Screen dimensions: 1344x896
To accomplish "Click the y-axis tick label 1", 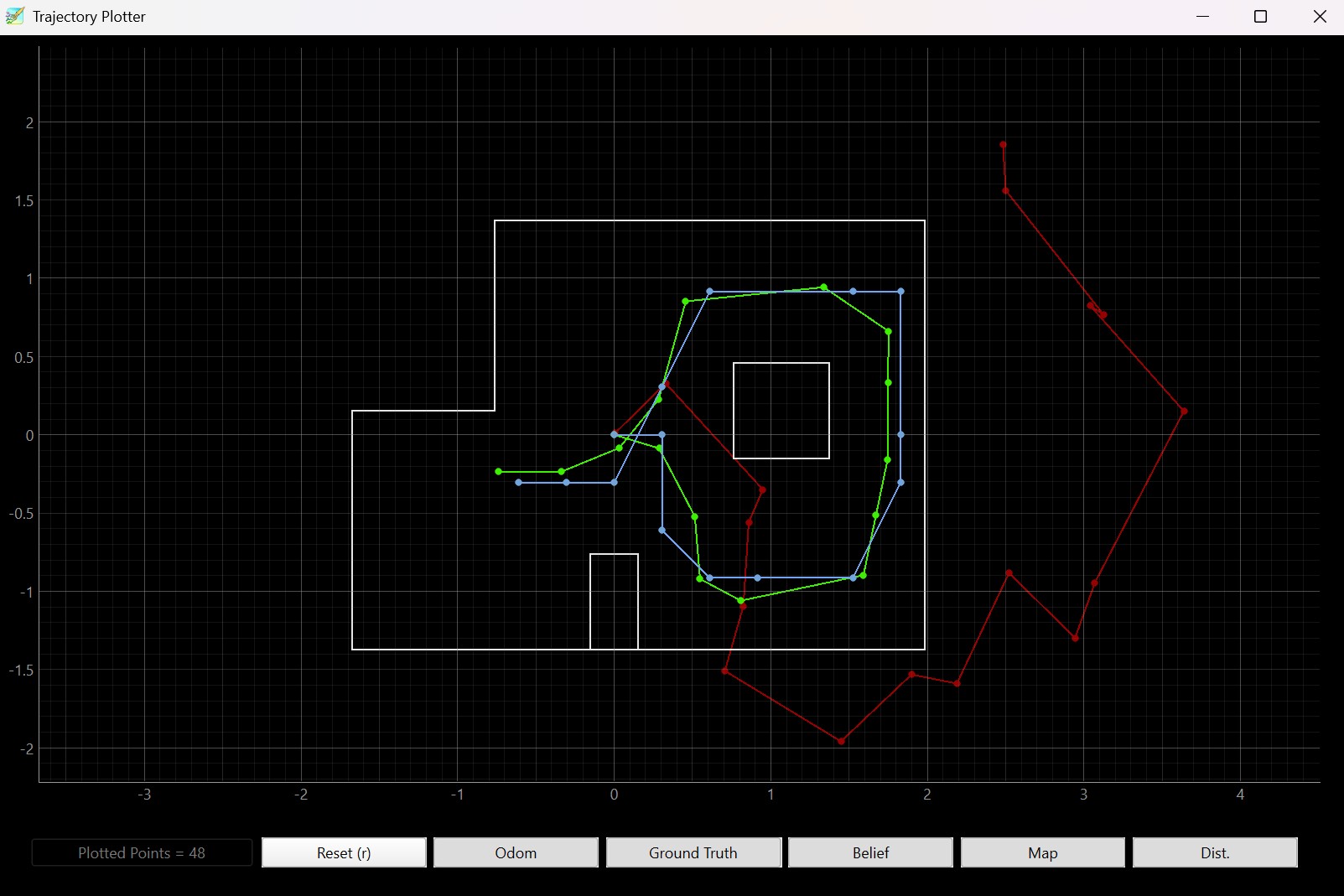I will [x=30, y=279].
